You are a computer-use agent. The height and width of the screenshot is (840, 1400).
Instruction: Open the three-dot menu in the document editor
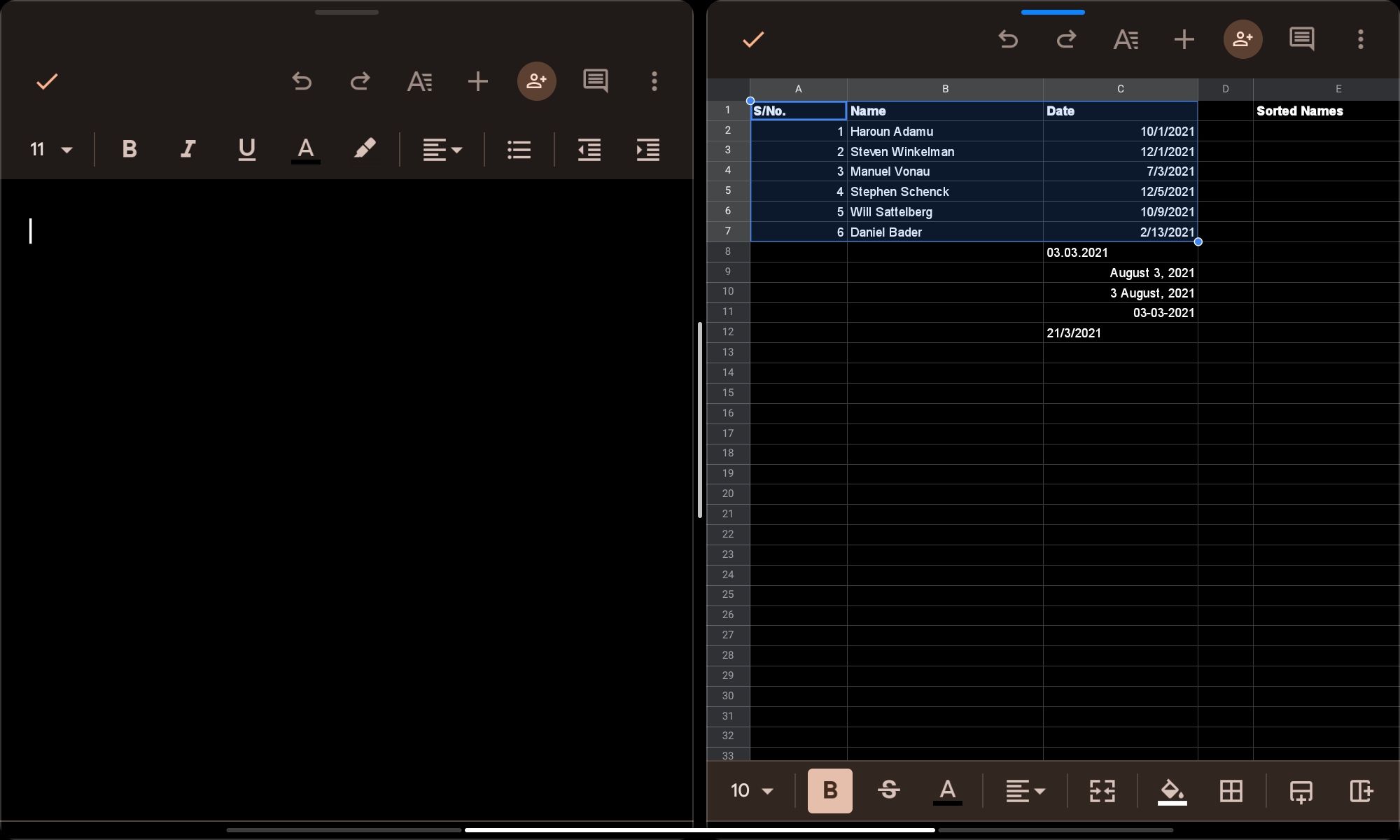tap(653, 81)
